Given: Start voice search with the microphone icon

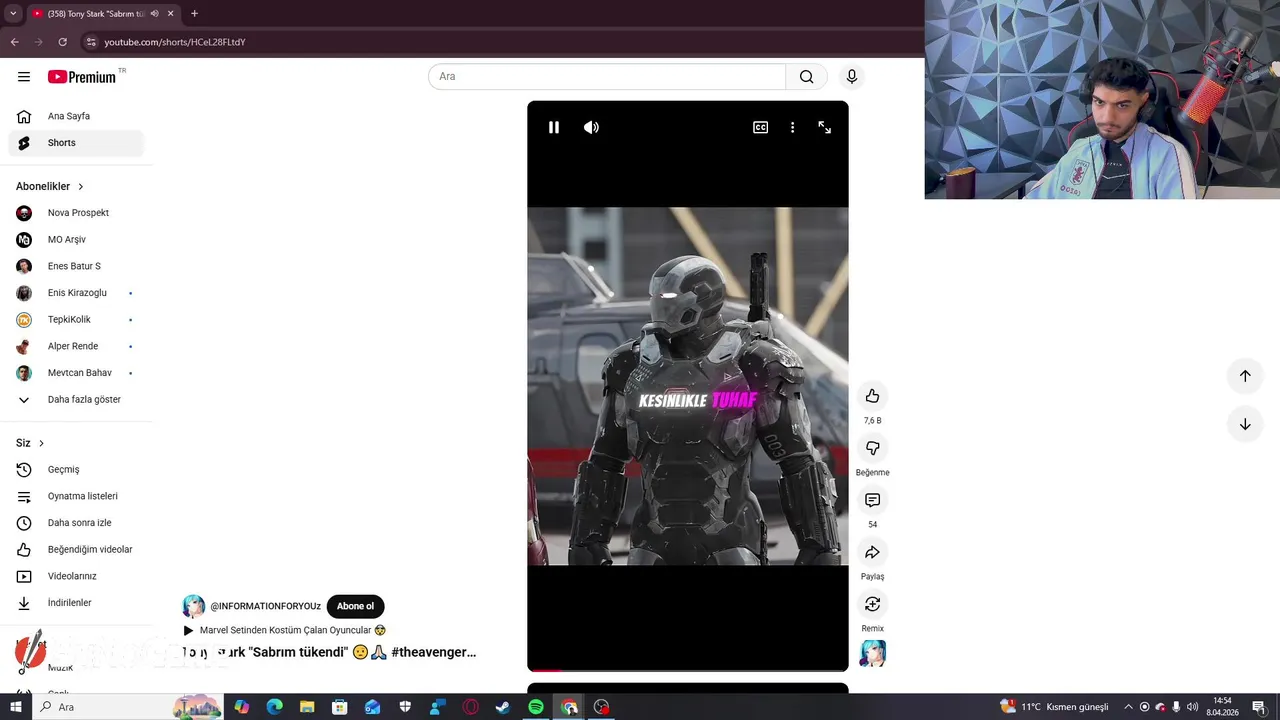Looking at the screenshot, I should (852, 76).
